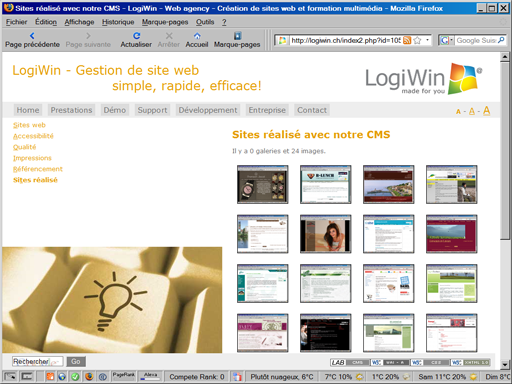Open Marque-pages menu in menu bar
The height and width of the screenshot is (384, 512).
tap(165, 22)
